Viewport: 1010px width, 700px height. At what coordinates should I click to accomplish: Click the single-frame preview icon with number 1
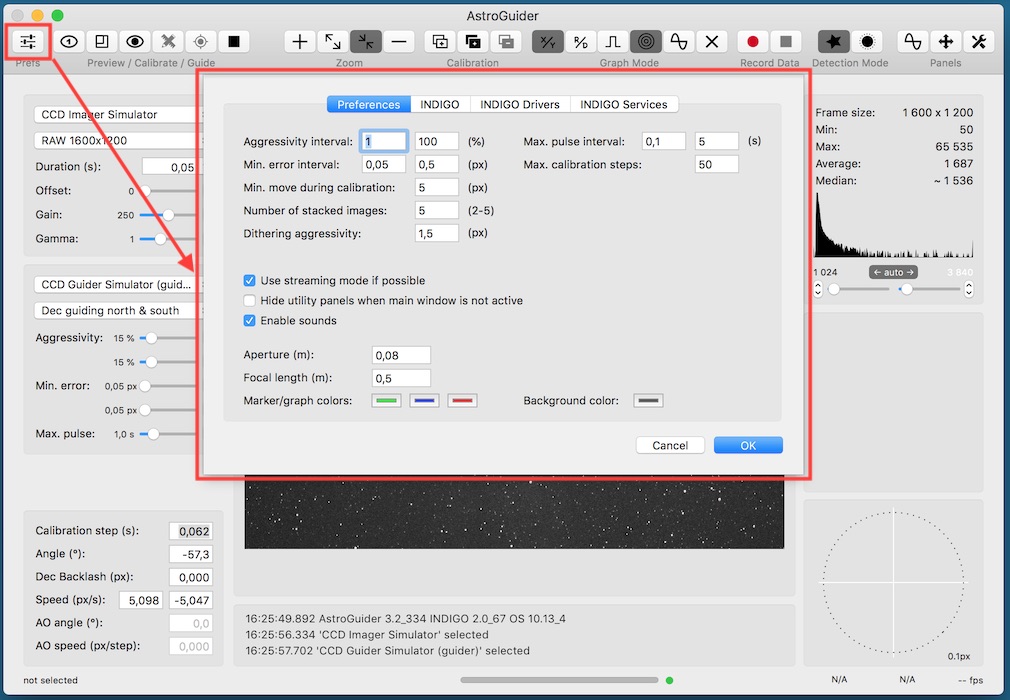coord(69,42)
